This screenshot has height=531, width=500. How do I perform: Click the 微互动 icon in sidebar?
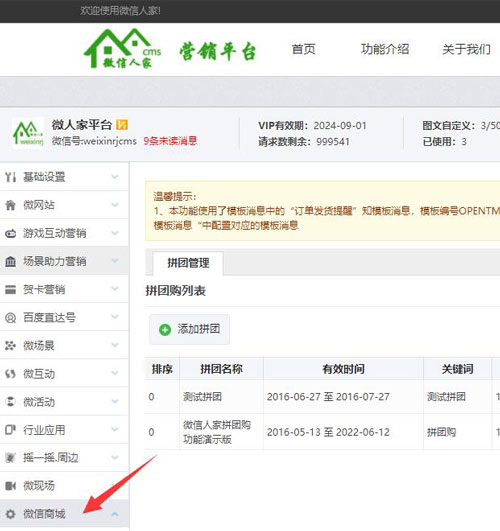click(x=10, y=374)
